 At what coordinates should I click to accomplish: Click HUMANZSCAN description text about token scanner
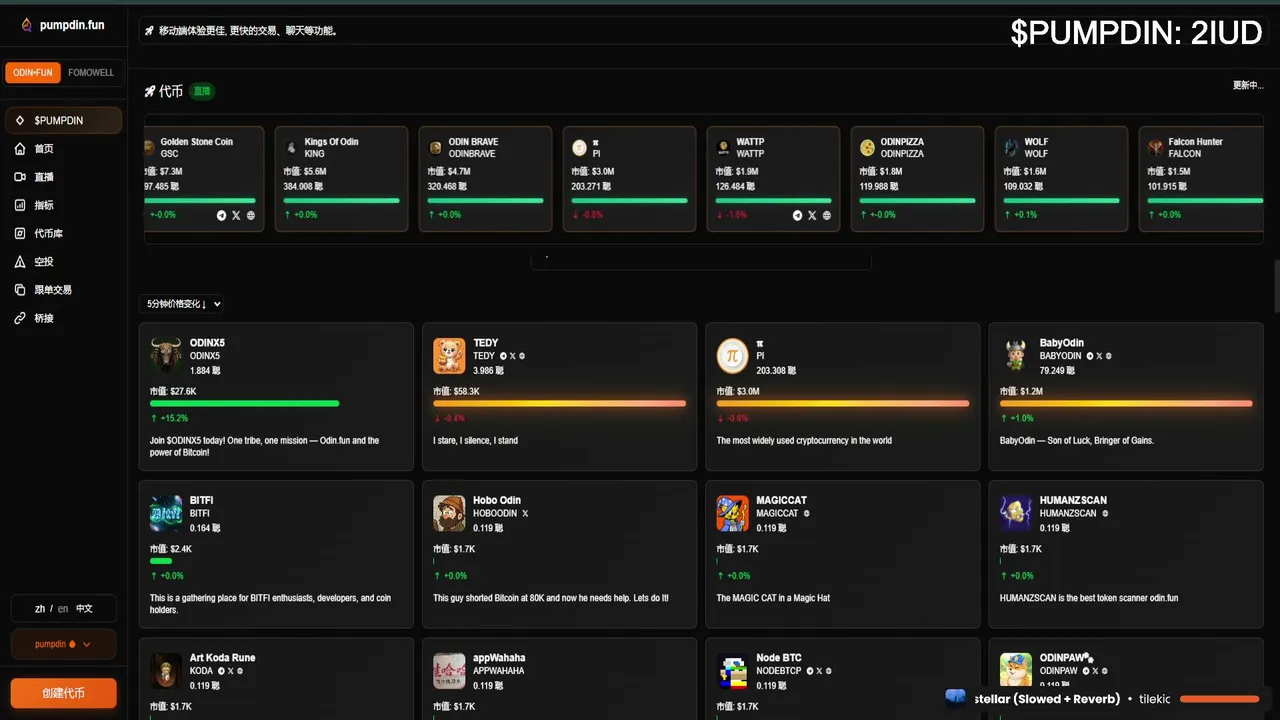pos(1089,598)
